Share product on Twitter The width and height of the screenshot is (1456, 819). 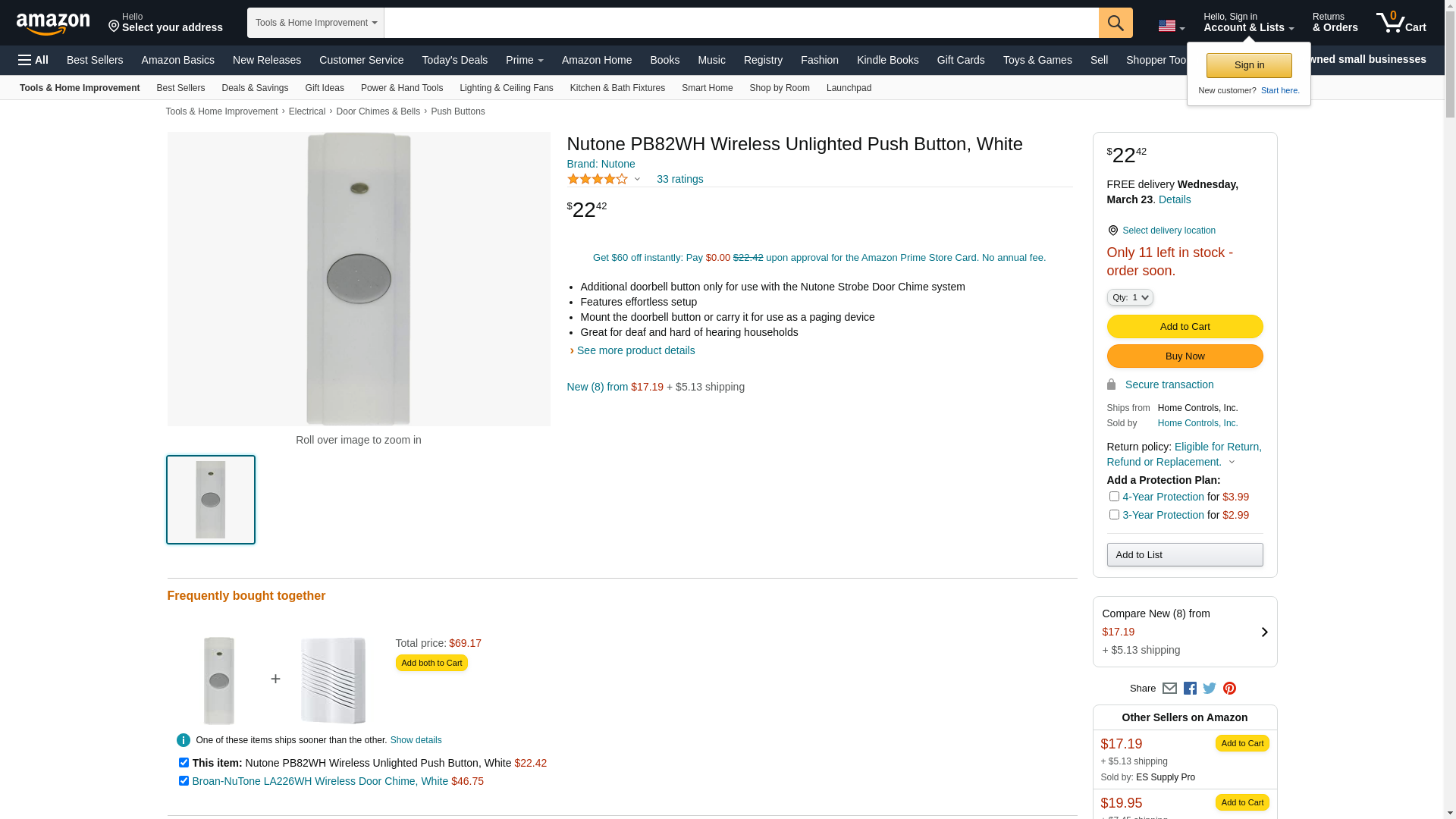[x=1210, y=689]
